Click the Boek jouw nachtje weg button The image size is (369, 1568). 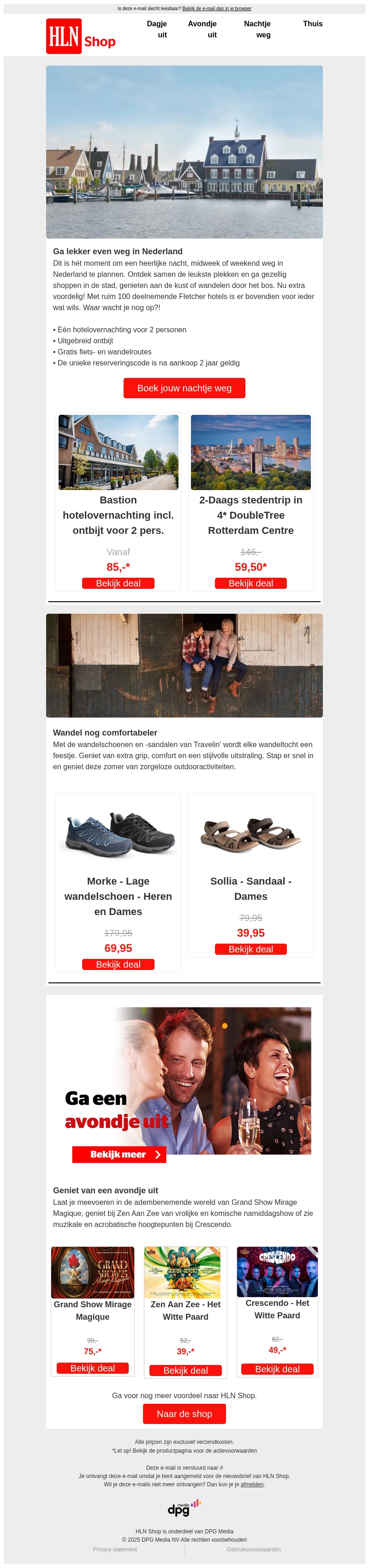pos(184,388)
